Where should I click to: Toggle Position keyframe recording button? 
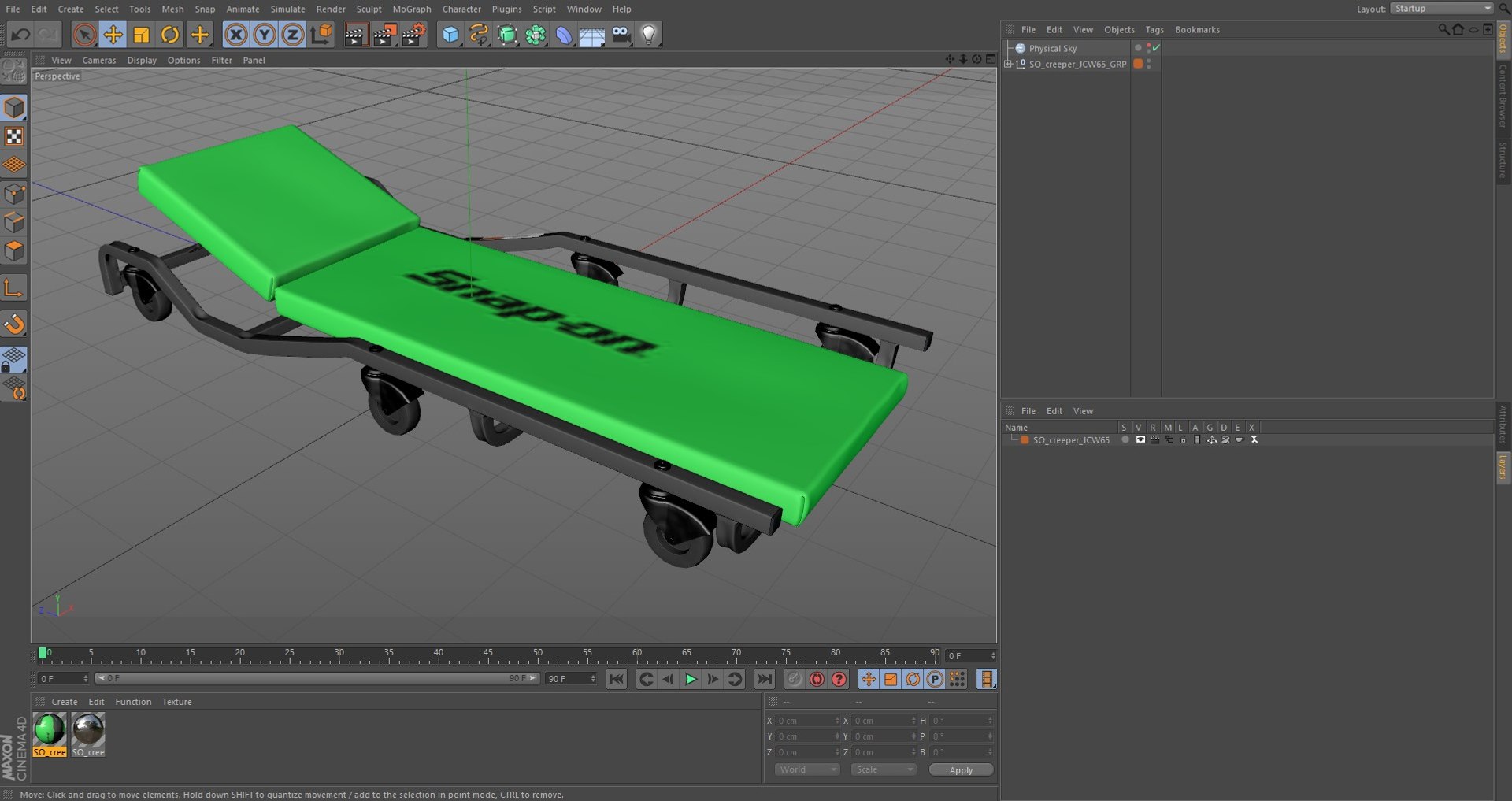(869, 679)
